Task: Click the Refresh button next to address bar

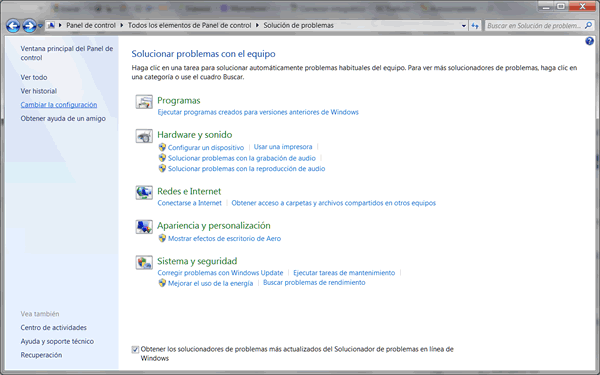Action: [x=475, y=26]
